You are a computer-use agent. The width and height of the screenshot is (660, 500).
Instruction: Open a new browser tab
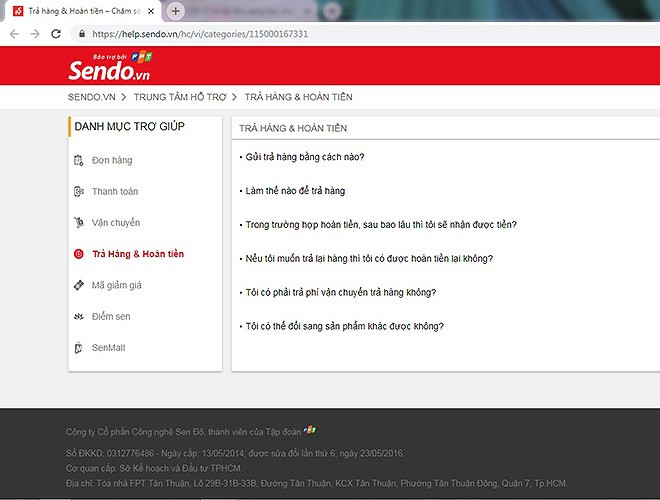coord(176,10)
